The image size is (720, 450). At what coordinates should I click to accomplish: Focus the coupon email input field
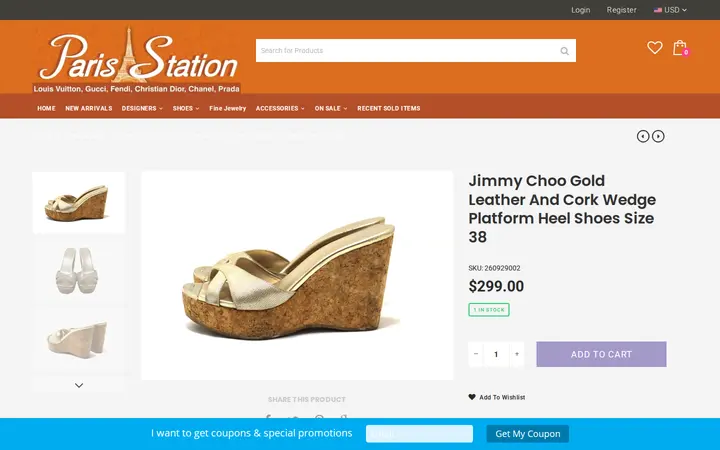(x=419, y=433)
